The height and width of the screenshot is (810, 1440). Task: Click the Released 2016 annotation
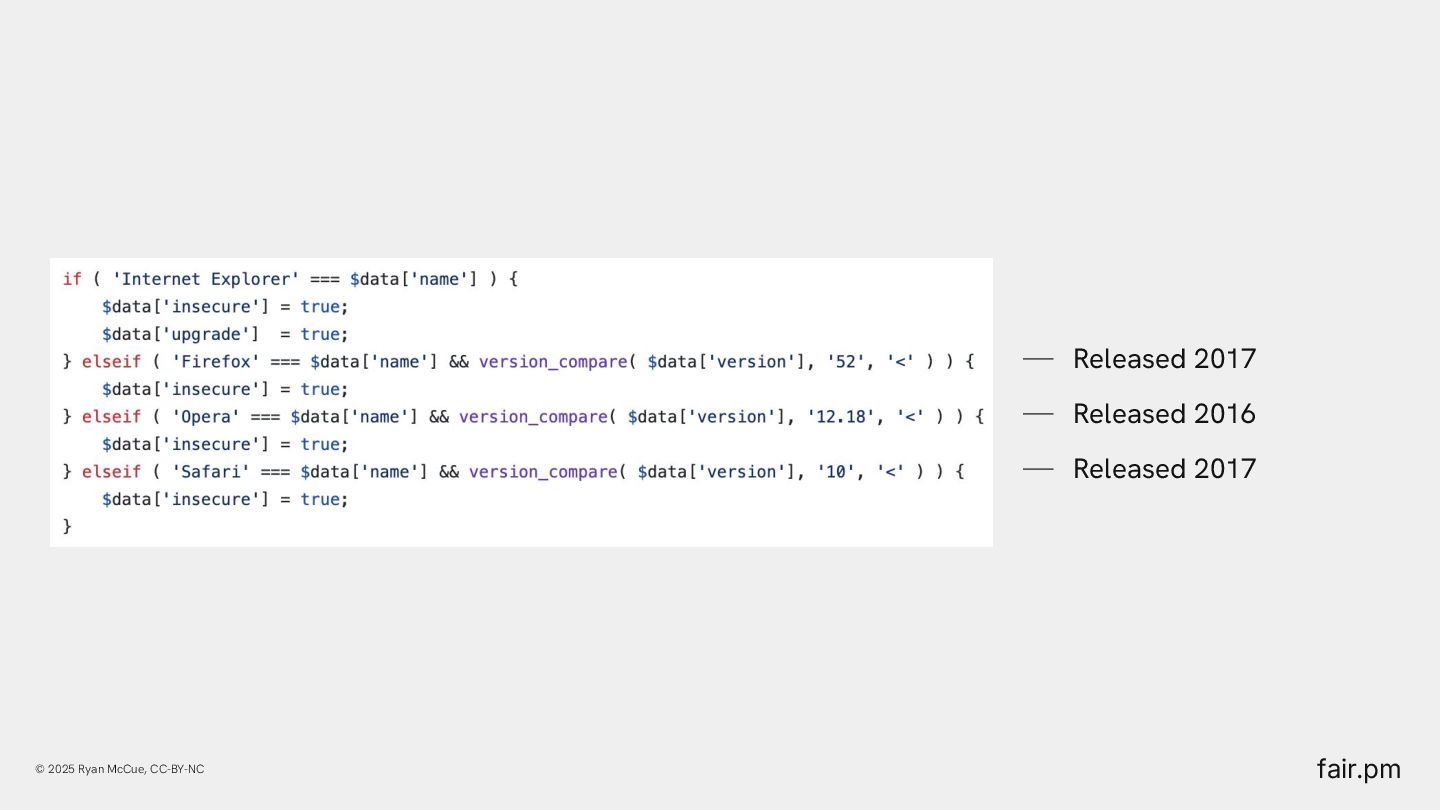[1164, 414]
